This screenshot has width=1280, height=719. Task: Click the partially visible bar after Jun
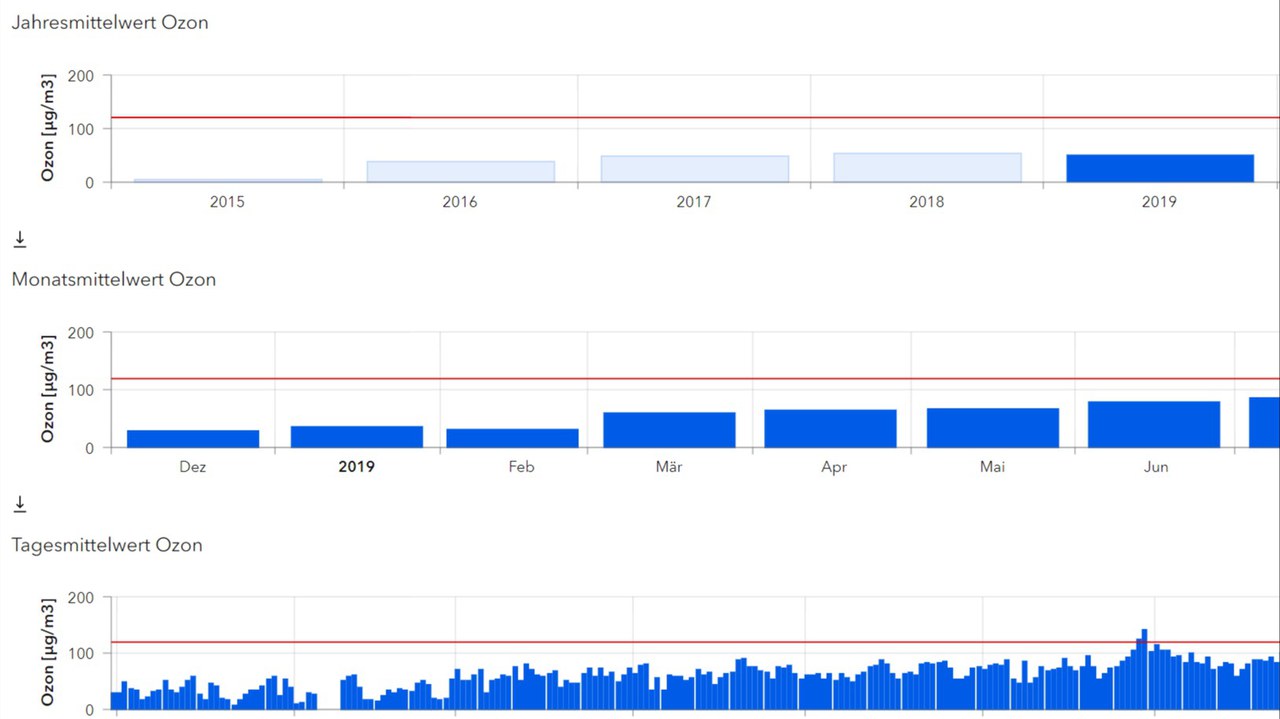click(1264, 422)
